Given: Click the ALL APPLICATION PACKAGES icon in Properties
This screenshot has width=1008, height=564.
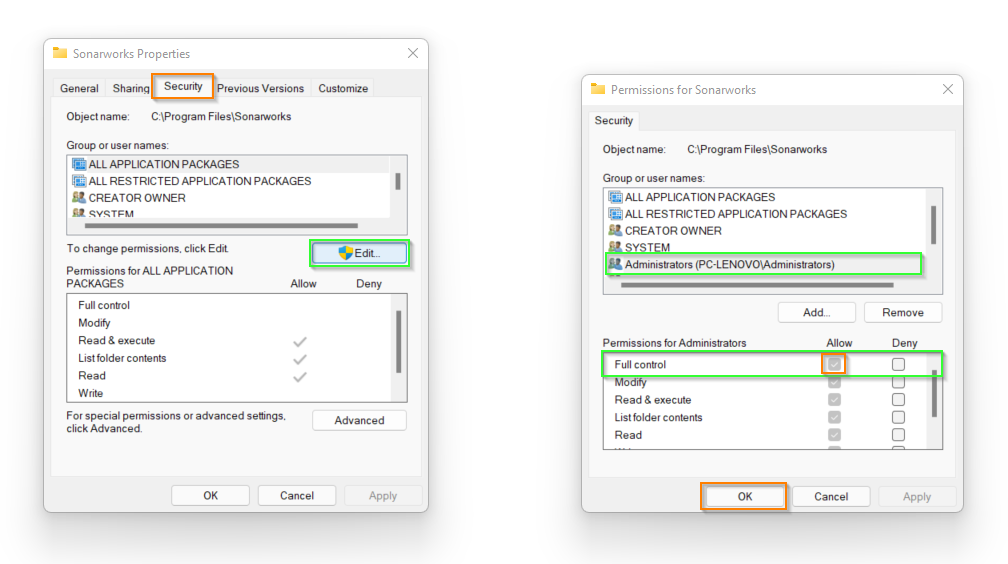Looking at the screenshot, I should point(79,164).
